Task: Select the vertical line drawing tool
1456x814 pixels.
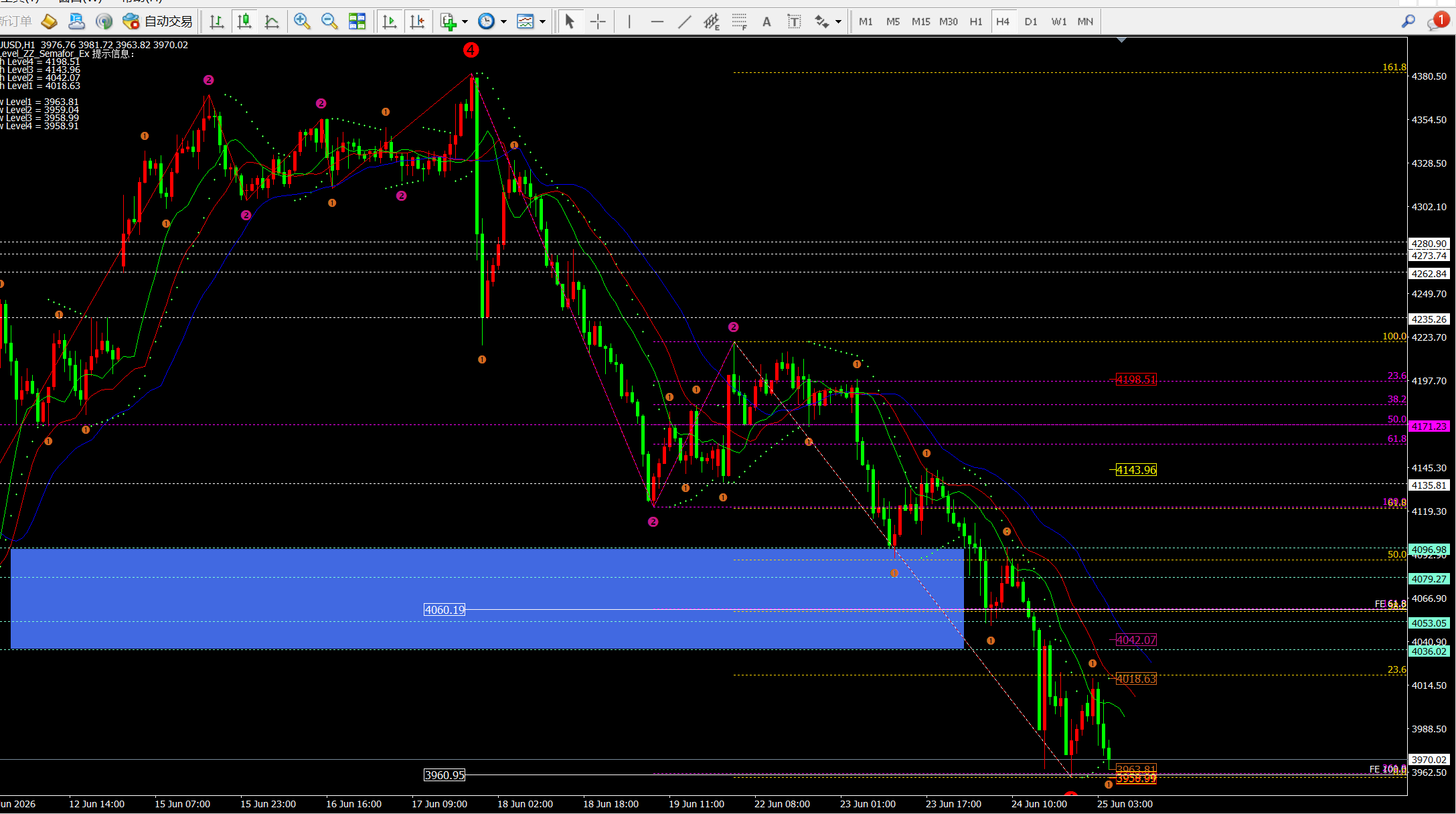Action: [x=629, y=22]
